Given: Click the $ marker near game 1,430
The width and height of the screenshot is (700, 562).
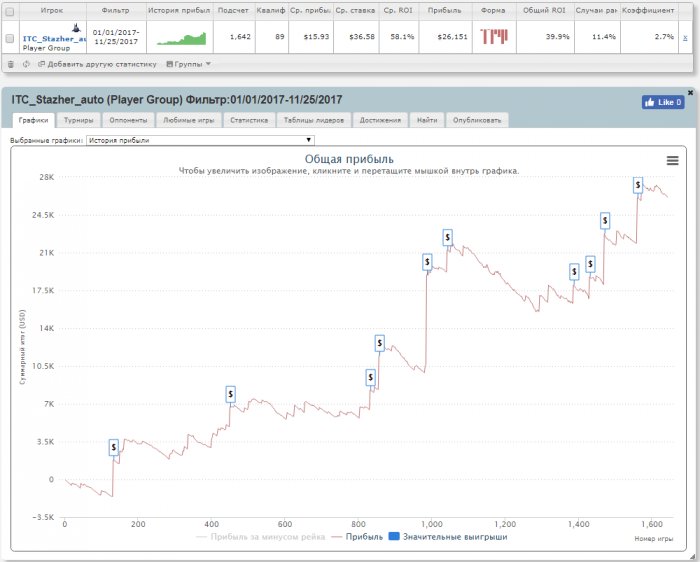Looking at the screenshot, I should (x=590, y=265).
